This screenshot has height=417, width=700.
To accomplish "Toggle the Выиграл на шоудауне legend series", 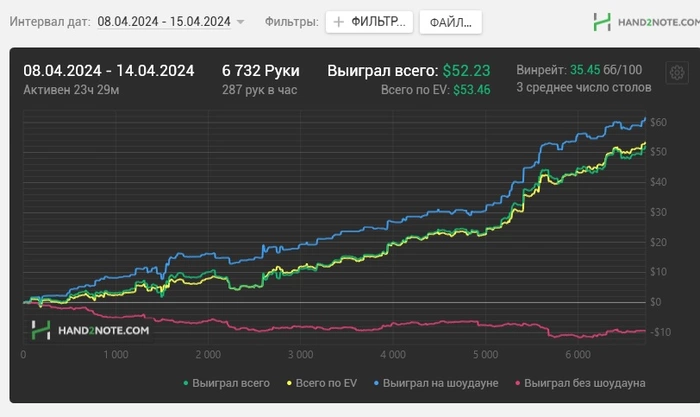I will pos(436,383).
